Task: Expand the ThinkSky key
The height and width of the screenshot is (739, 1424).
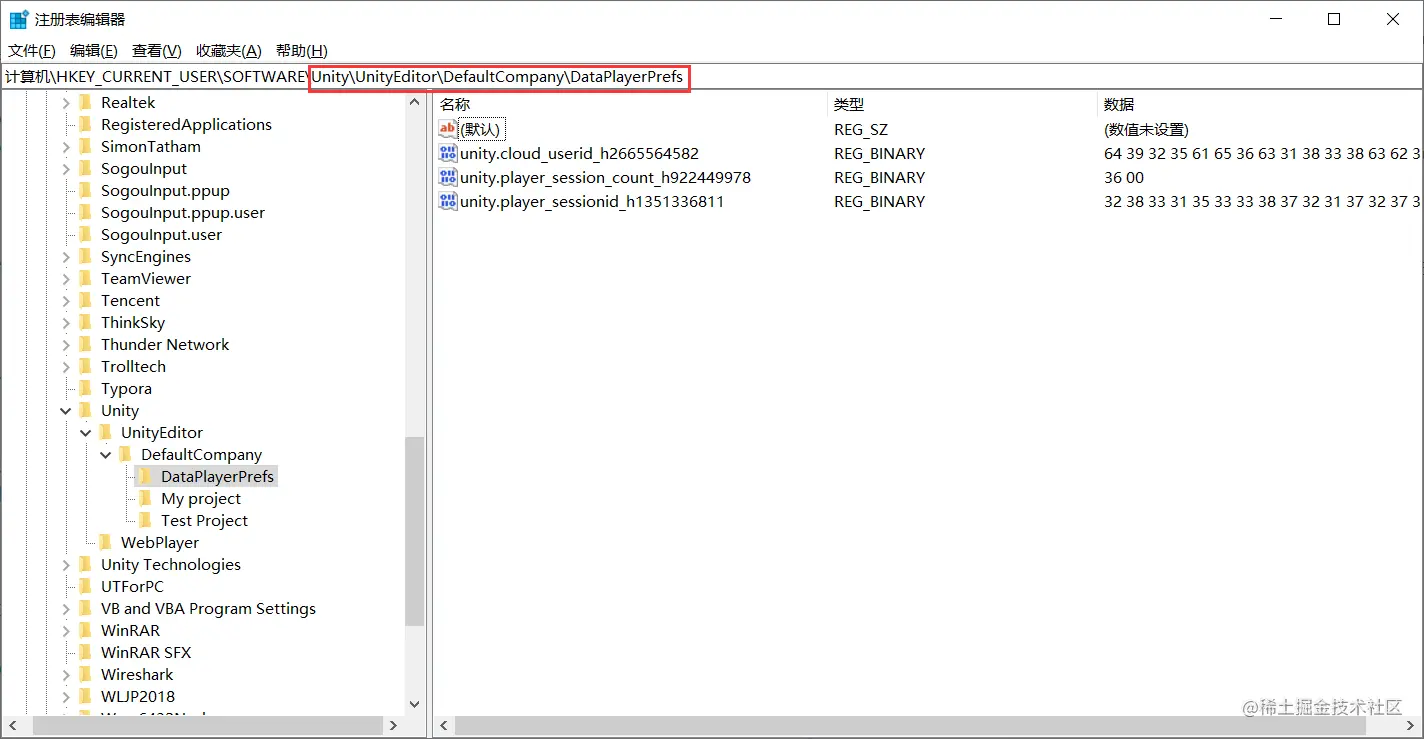Action: coord(66,323)
